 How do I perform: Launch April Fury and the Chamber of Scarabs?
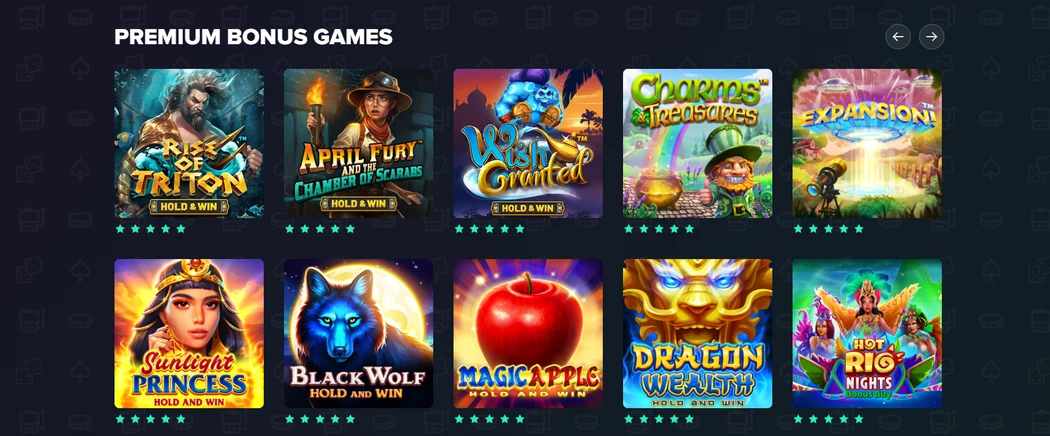[358, 143]
